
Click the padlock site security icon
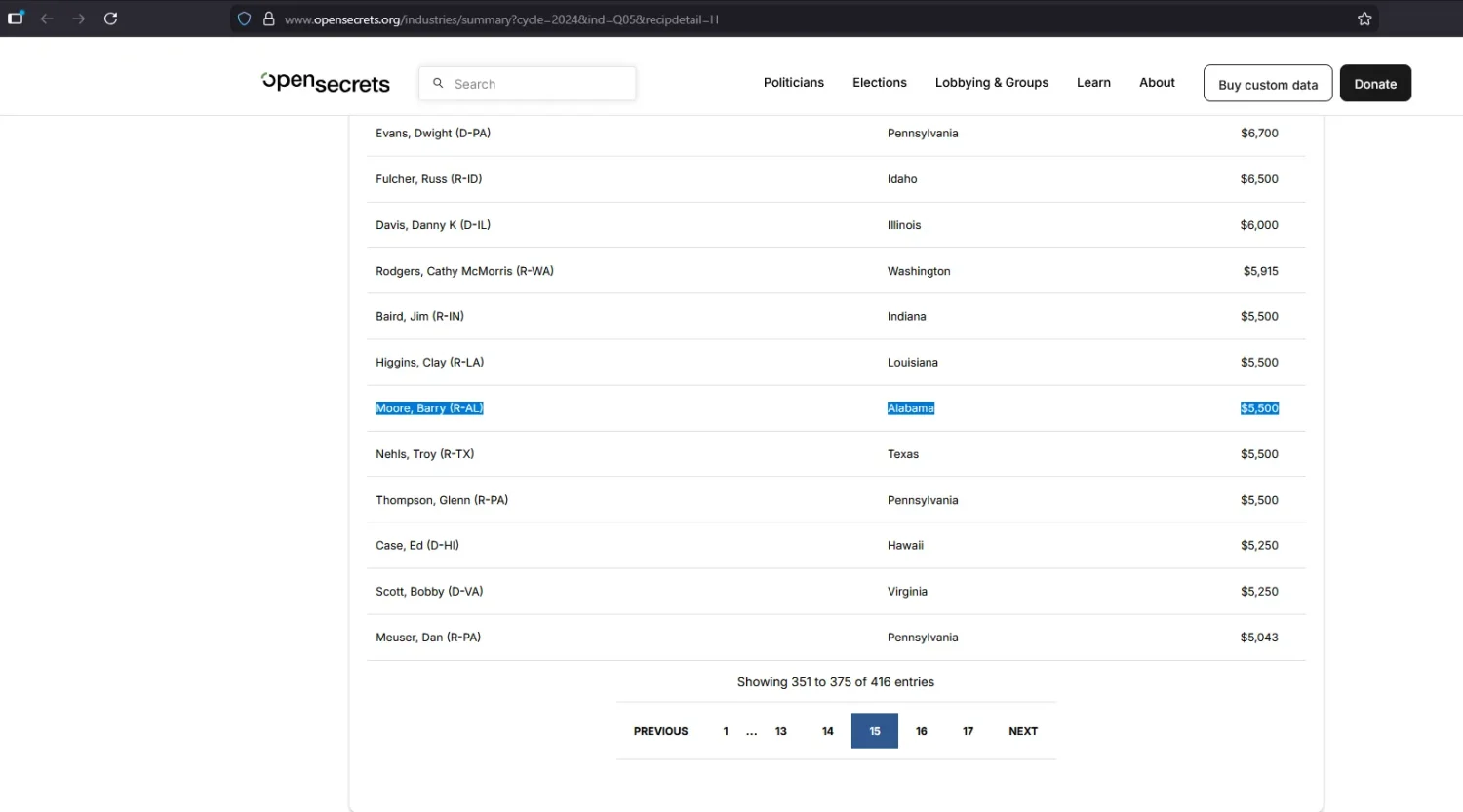[x=269, y=19]
